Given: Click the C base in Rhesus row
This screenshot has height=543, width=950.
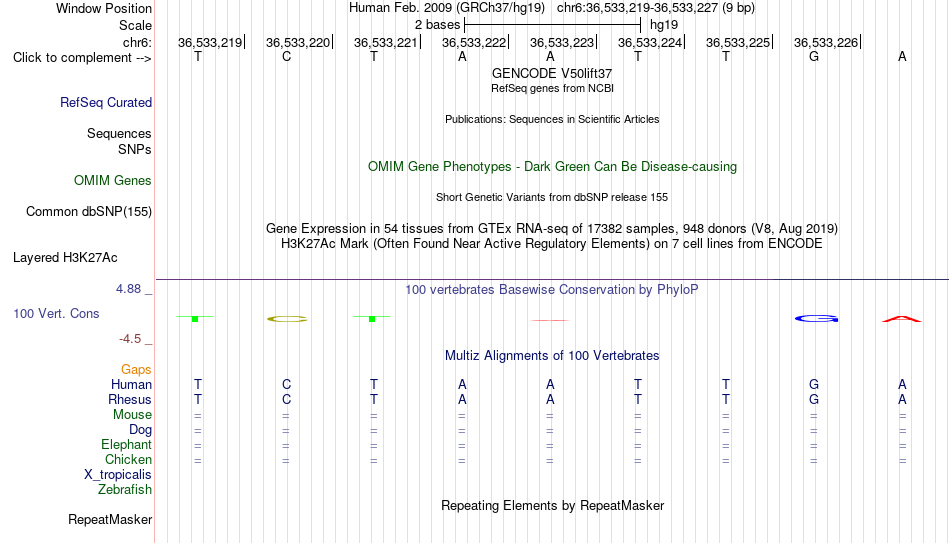Looking at the screenshot, I should (x=287, y=399).
